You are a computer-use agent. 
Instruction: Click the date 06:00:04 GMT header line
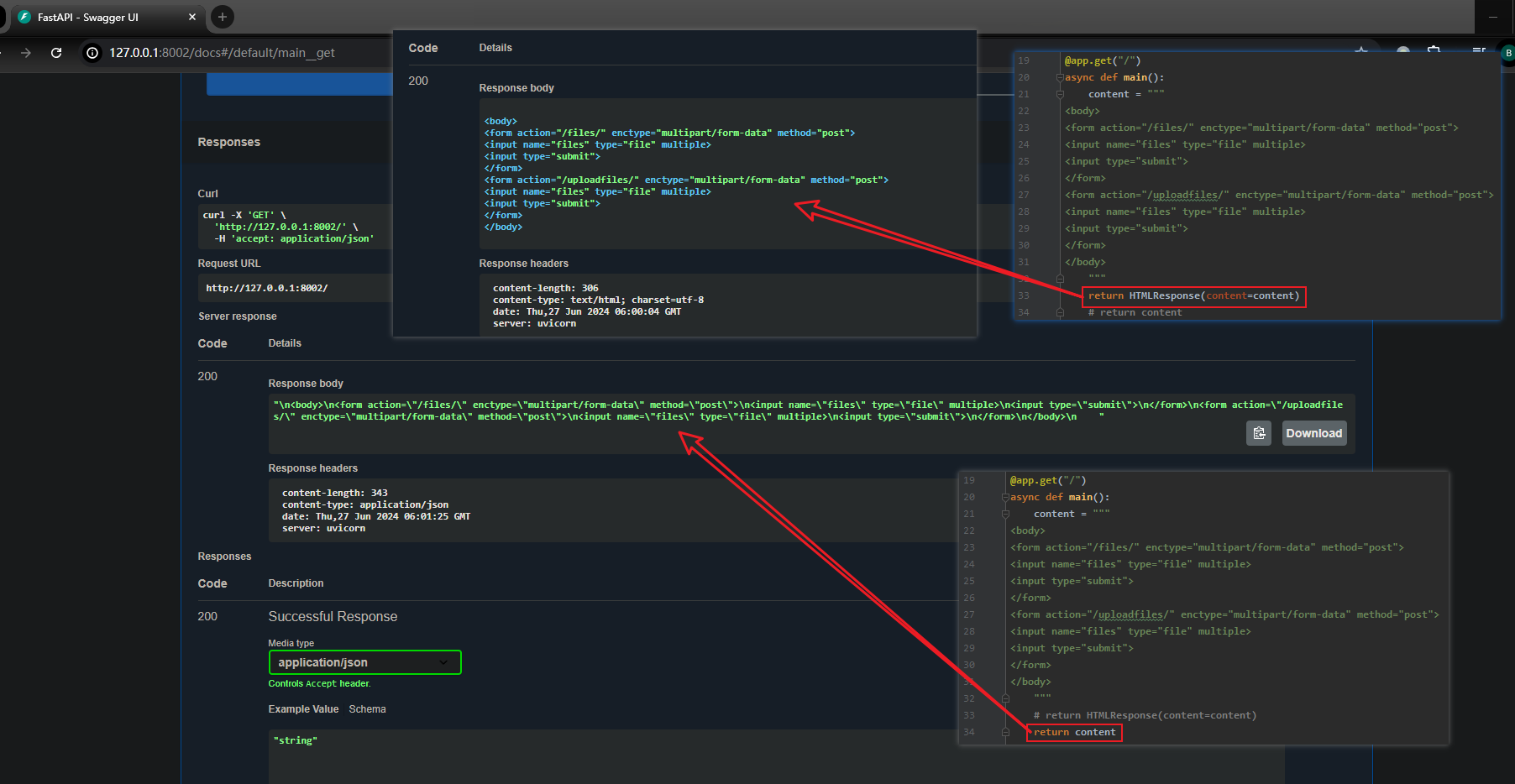coord(587,311)
